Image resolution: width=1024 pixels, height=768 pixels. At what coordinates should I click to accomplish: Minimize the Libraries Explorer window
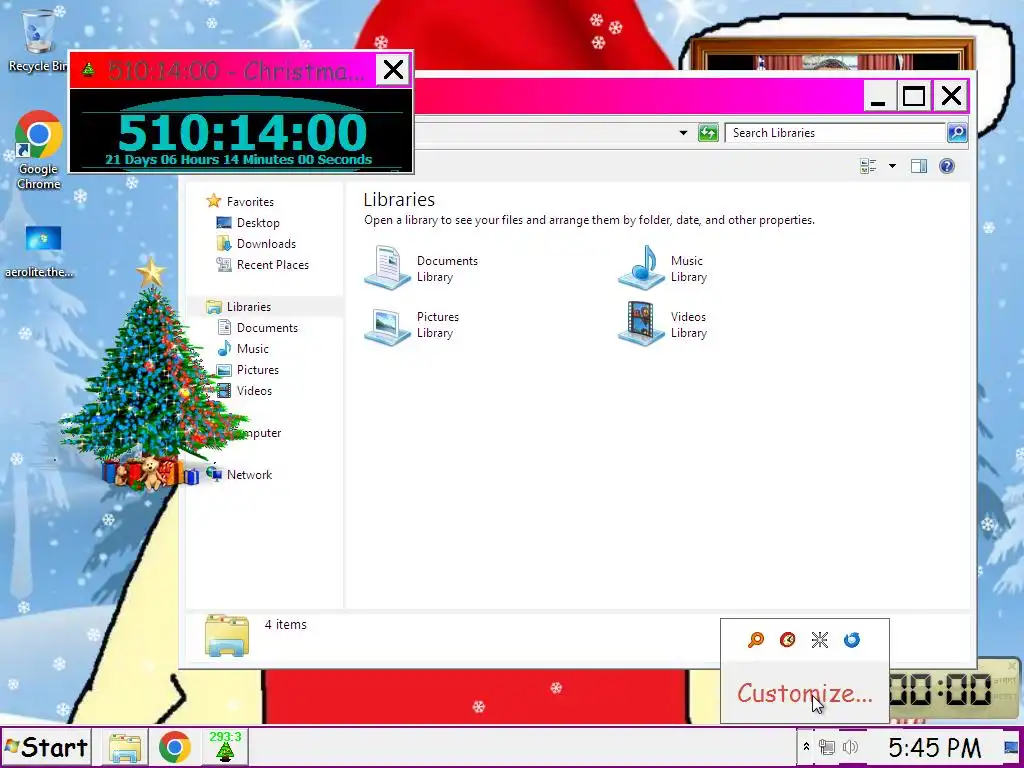pos(878,97)
